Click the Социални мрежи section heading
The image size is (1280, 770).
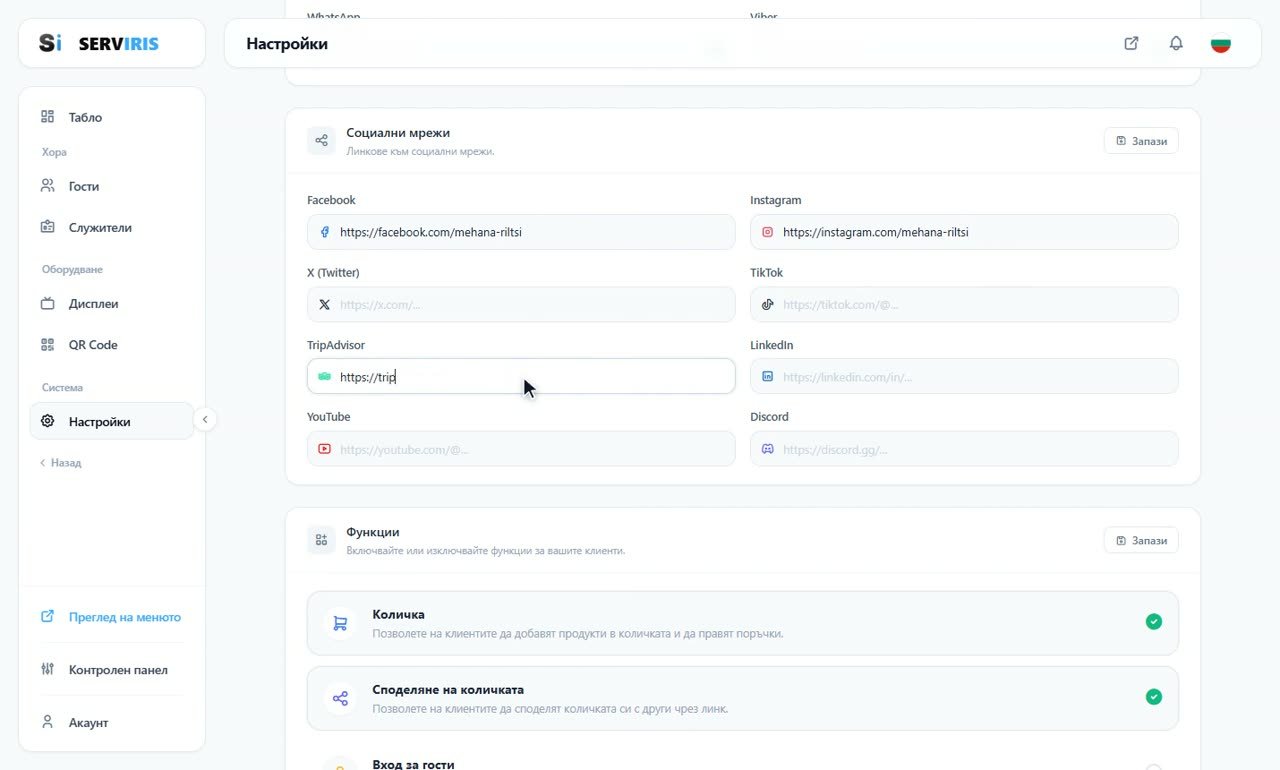pos(398,132)
